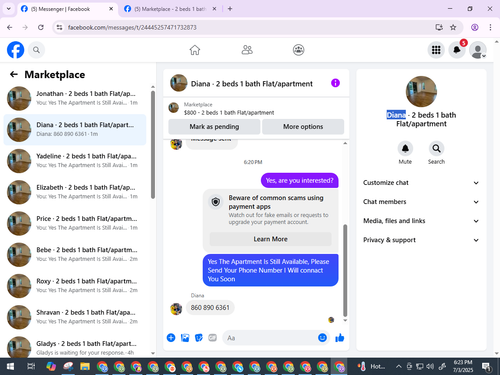
Task: Bookmark this page with star icon
Action: (453, 27)
